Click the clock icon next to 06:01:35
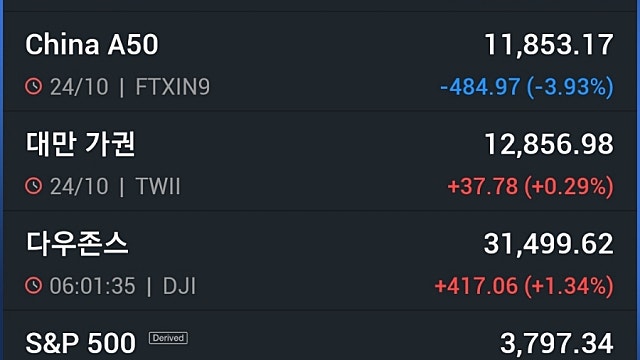 [x=33, y=285]
